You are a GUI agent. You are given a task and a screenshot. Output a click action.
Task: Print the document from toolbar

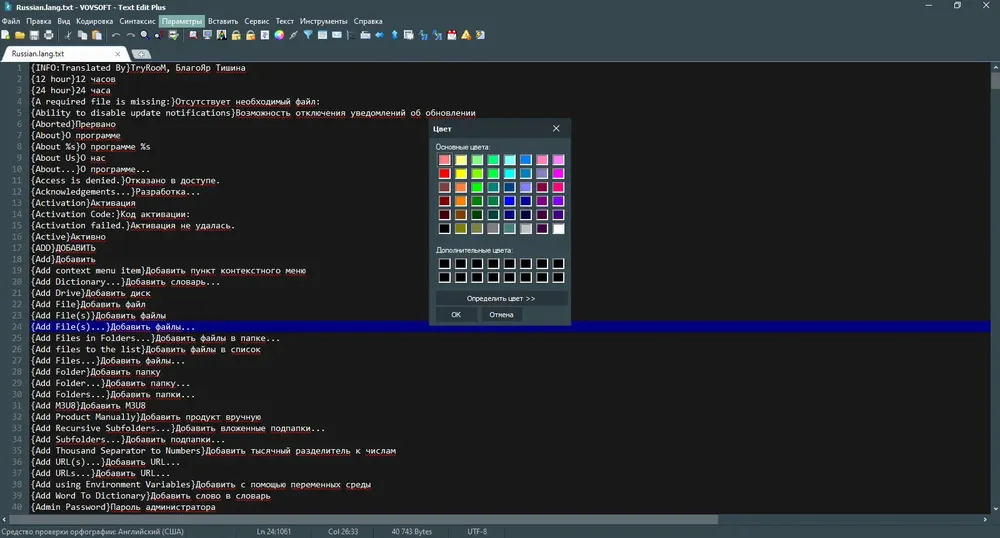coord(48,35)
